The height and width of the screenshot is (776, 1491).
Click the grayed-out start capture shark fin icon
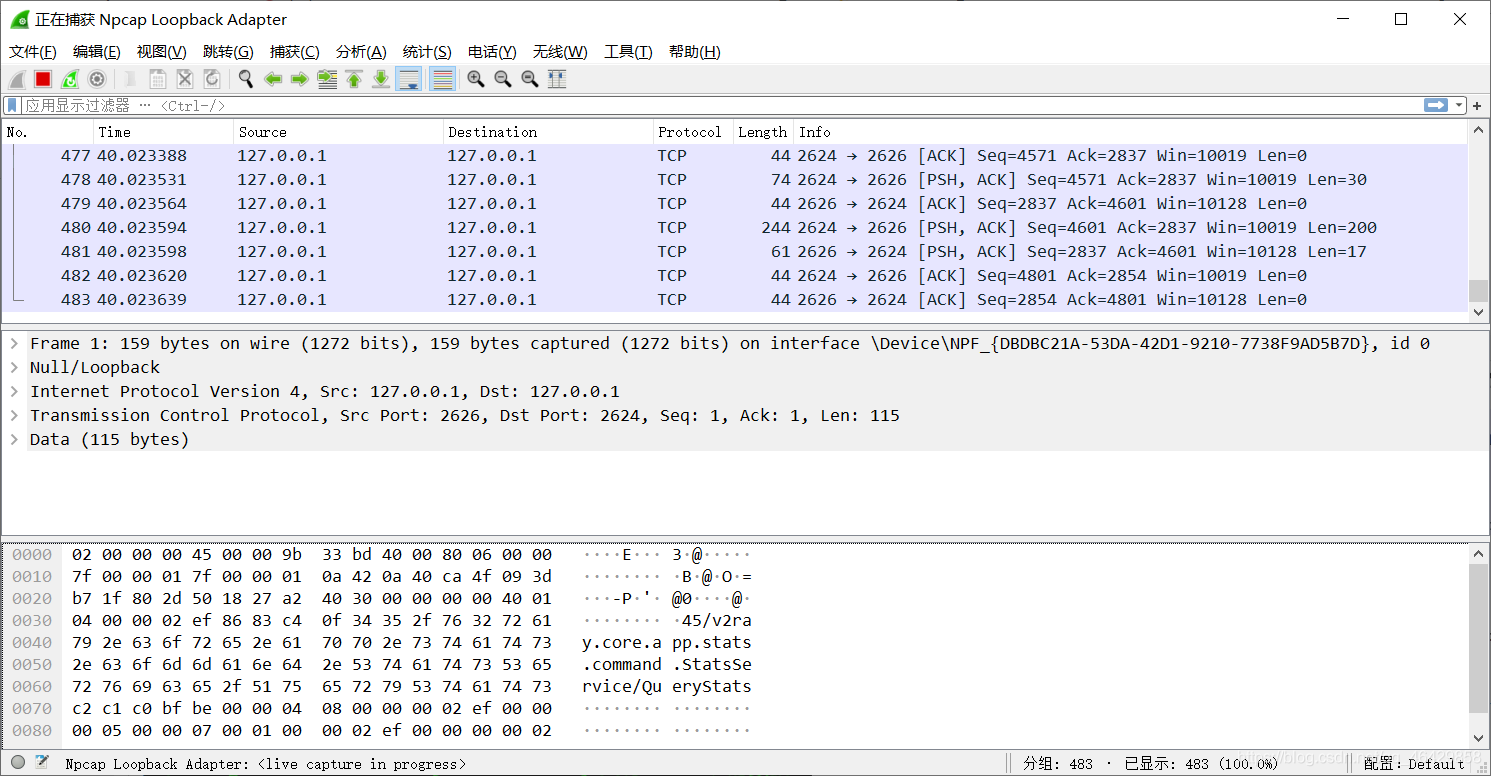(x=17, y=79)
